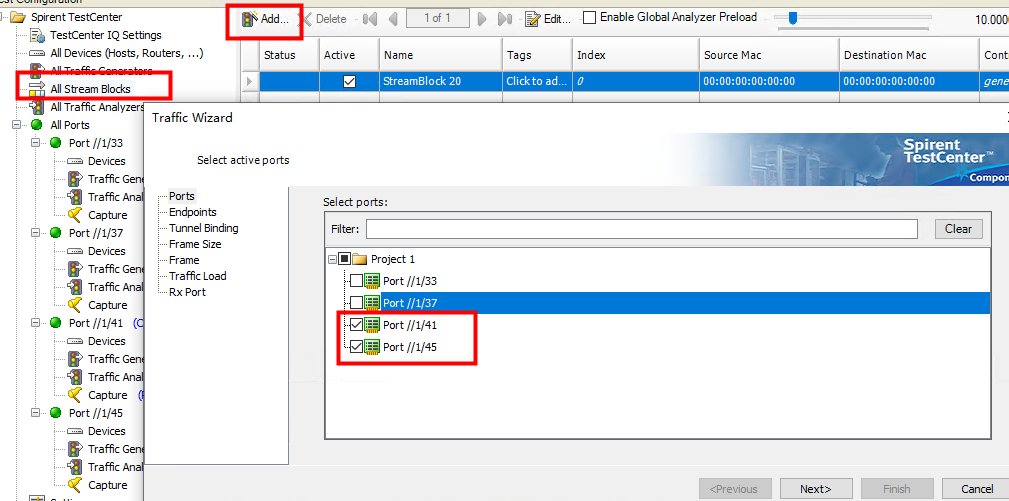Click the Name column header
The height and width of the screenshot is (501, 1009).
pyautogui.click(x=440, y=55)
